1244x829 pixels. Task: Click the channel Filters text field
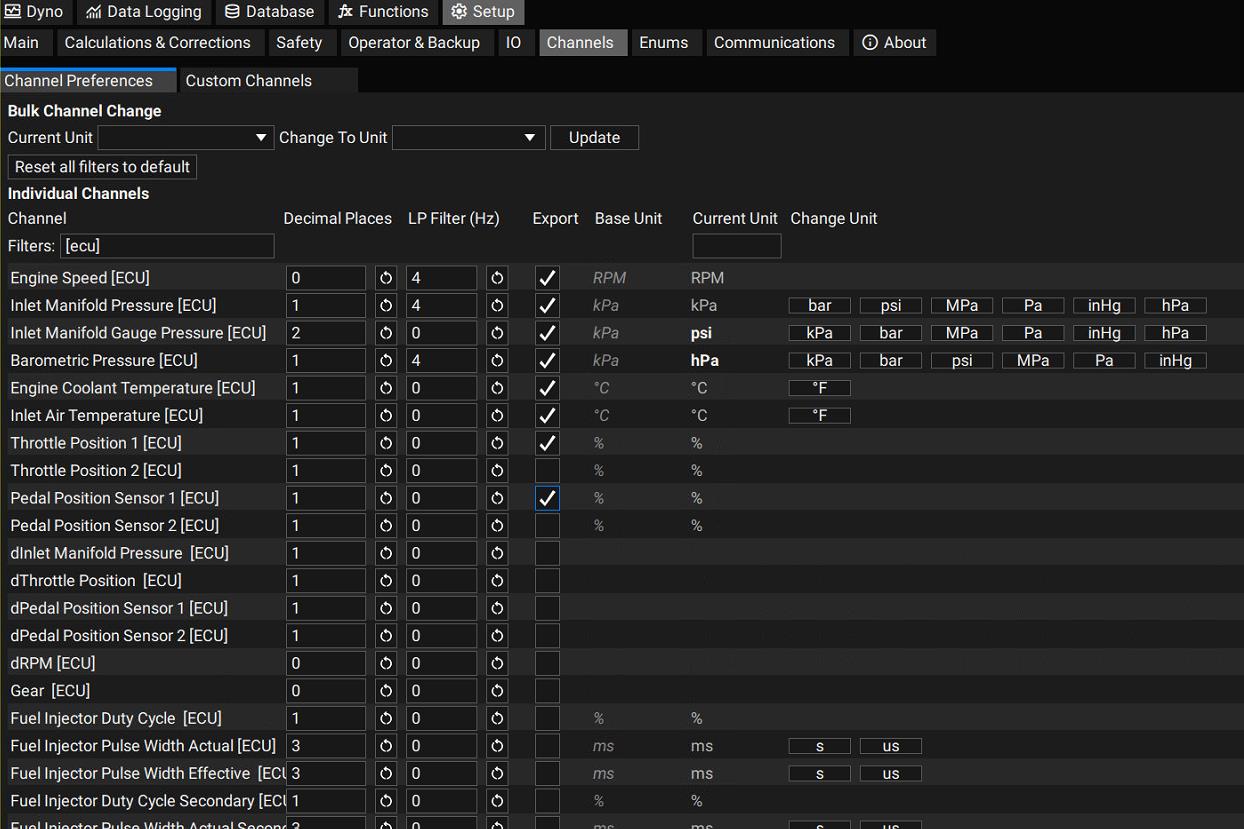click(x=167, y=246)
